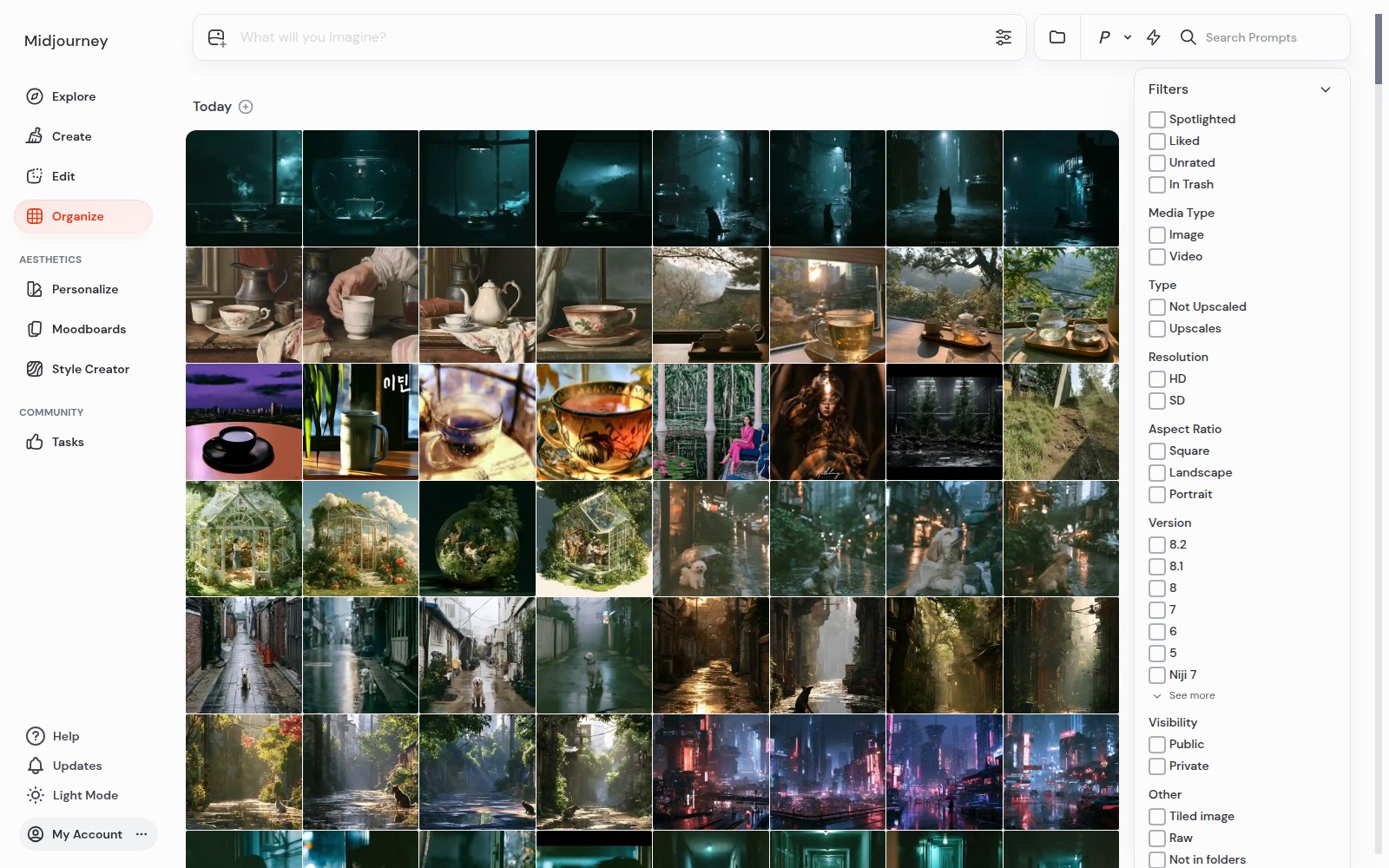This screenshot has height=868, width=1389.
Task: Check Portrait aspect ratio
Action: (1157, 494)
